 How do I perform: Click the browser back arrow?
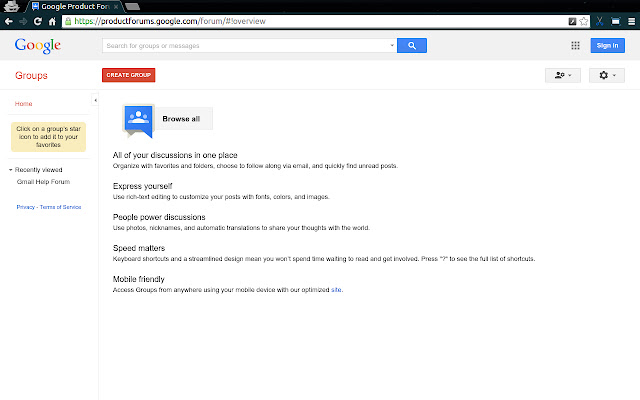[9, 21]
